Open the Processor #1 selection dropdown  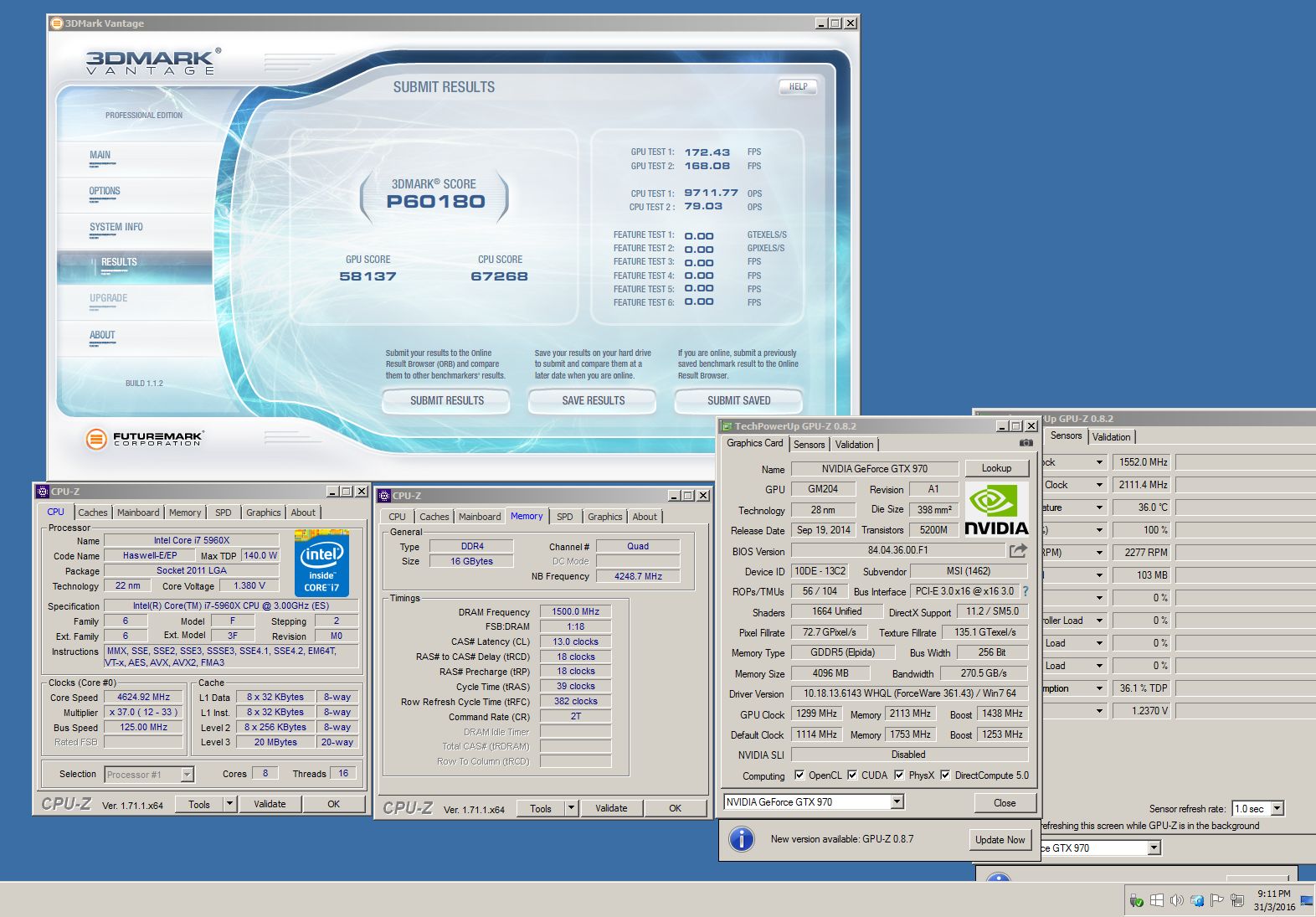[x=187, y=775]
